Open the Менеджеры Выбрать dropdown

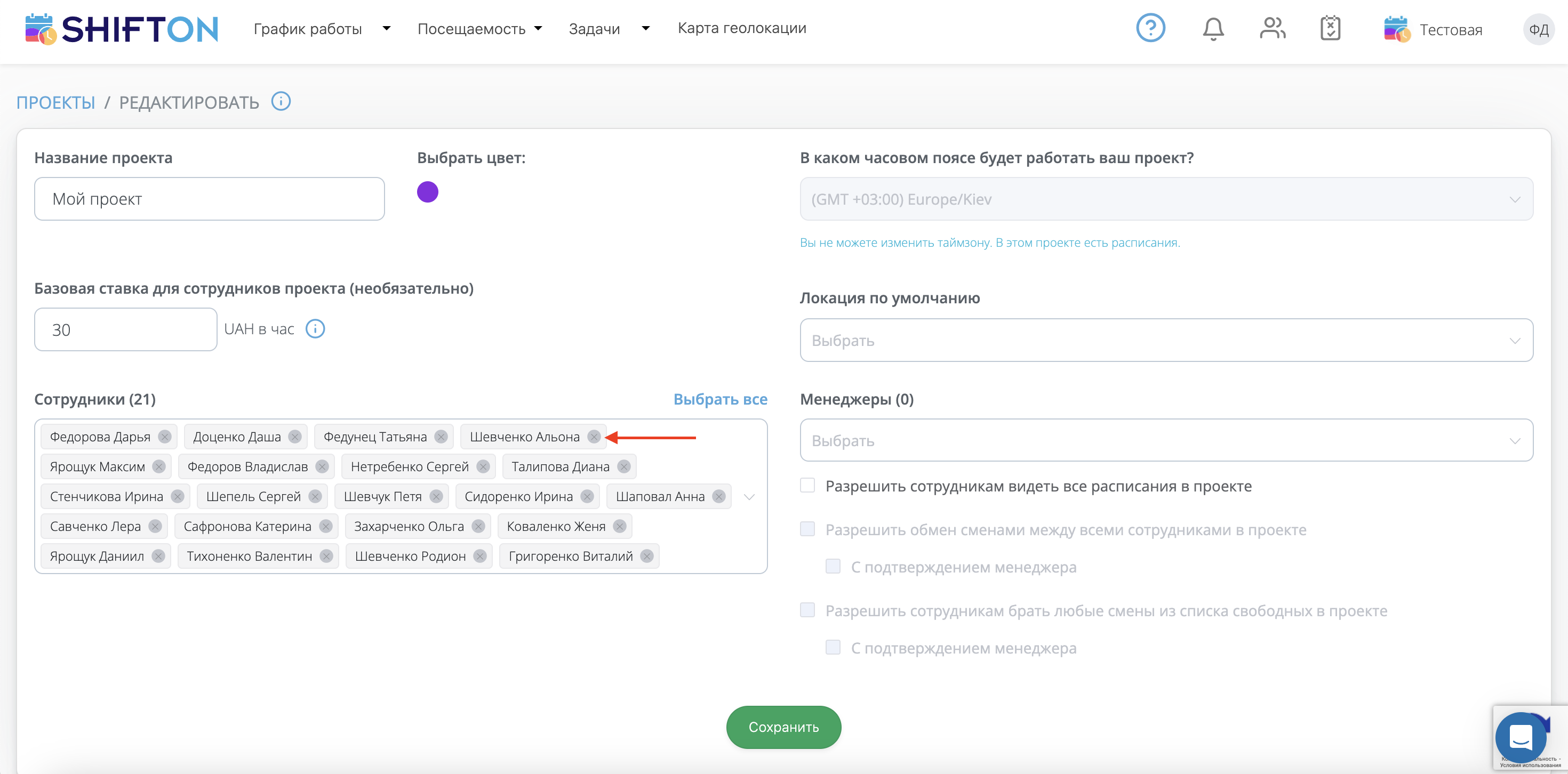[1166, 440]
